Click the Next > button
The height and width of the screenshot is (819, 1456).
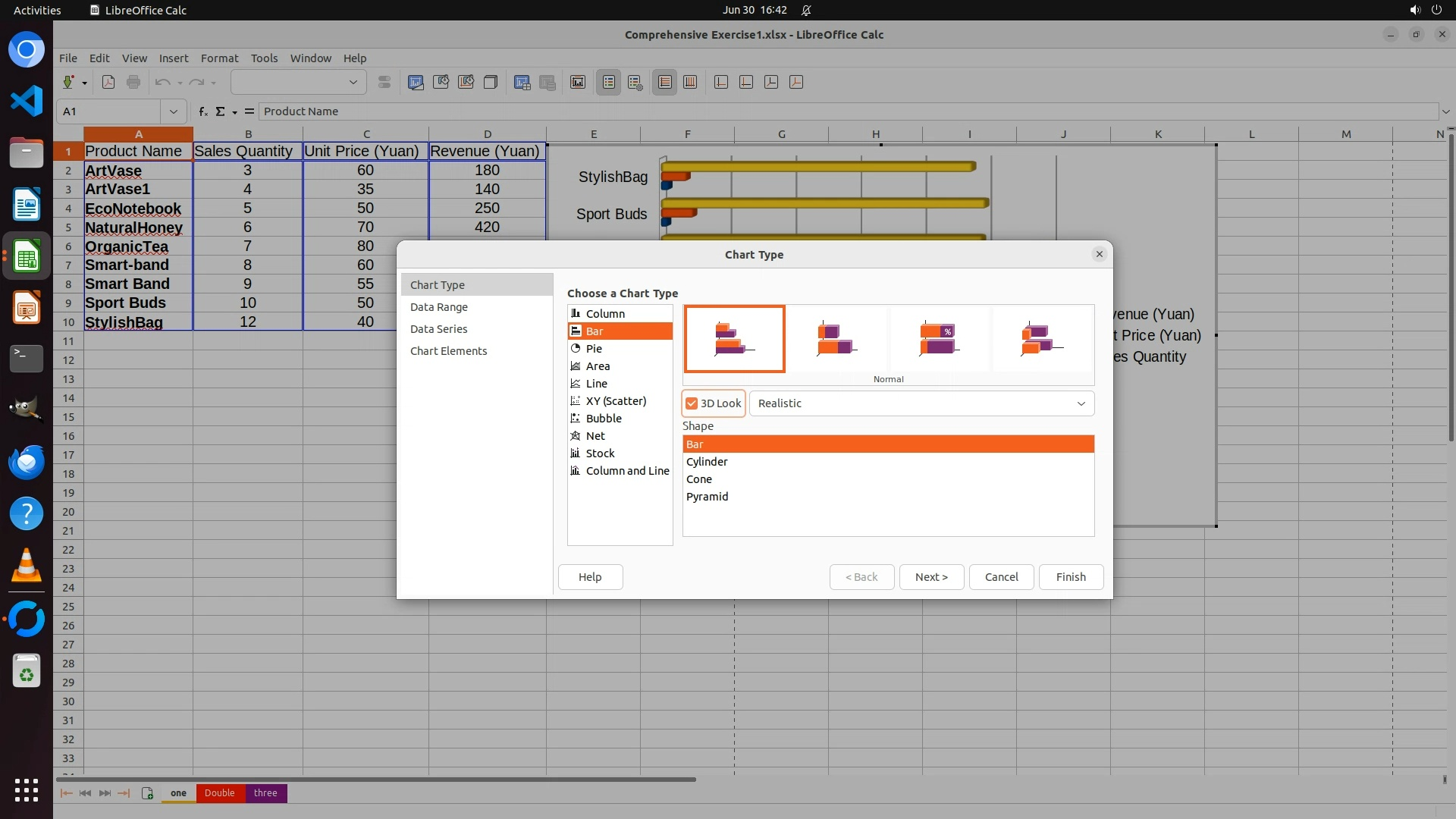pos(931,577)
